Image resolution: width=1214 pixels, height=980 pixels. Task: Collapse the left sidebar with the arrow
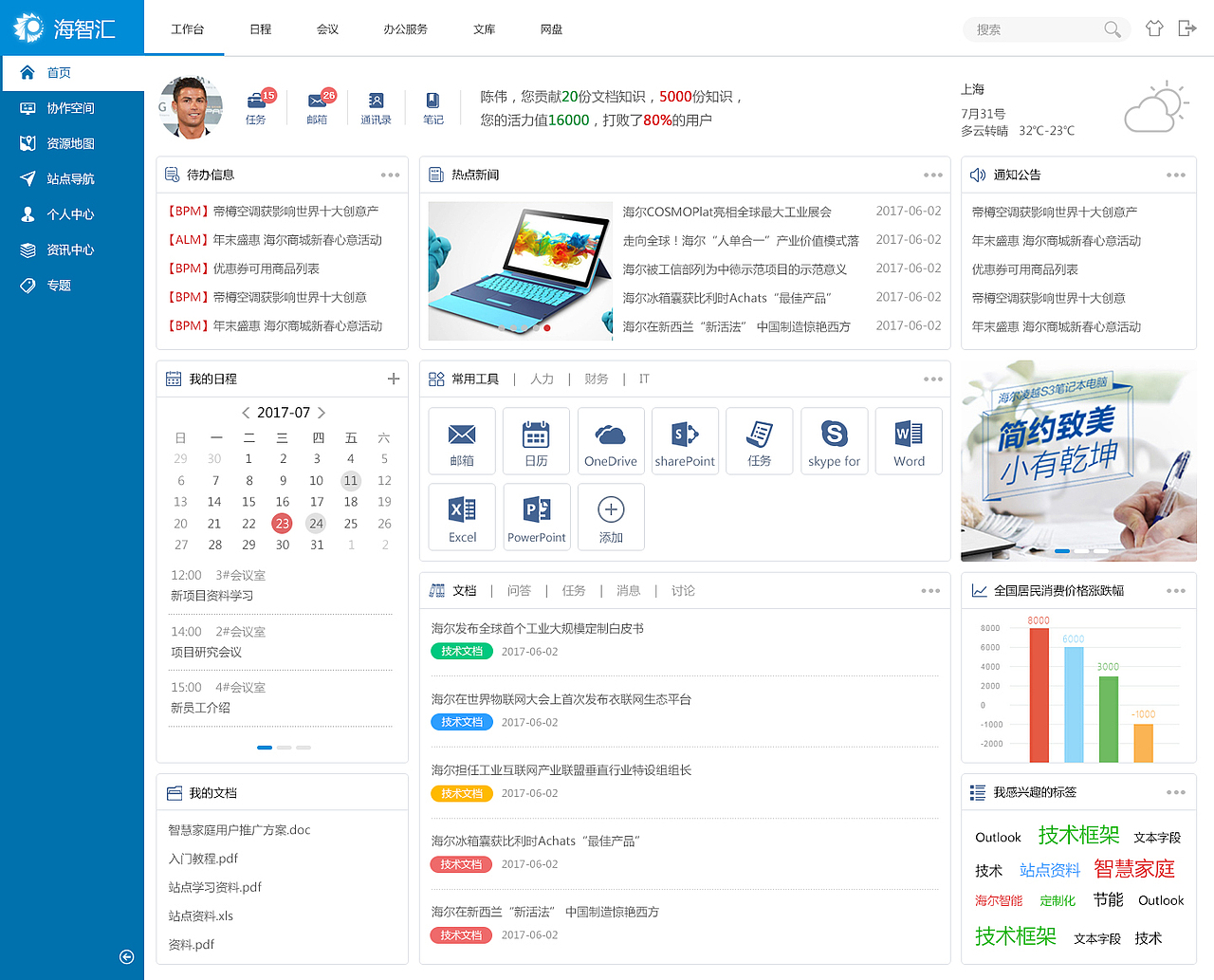[126, 957]
